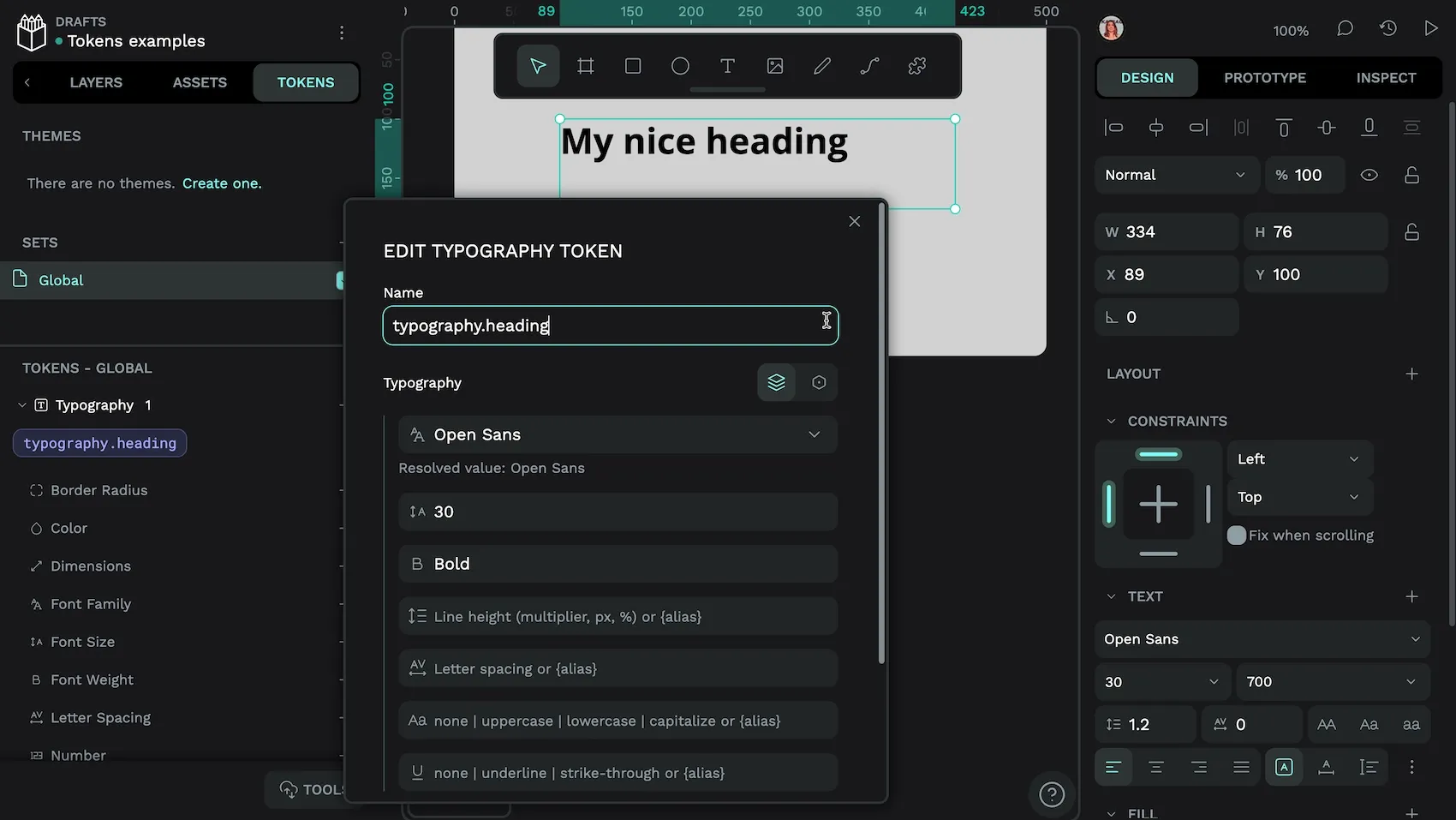1456x820 pixels.
Task: Toggle layer visibility eye icon
Action: pos(1369,175)
